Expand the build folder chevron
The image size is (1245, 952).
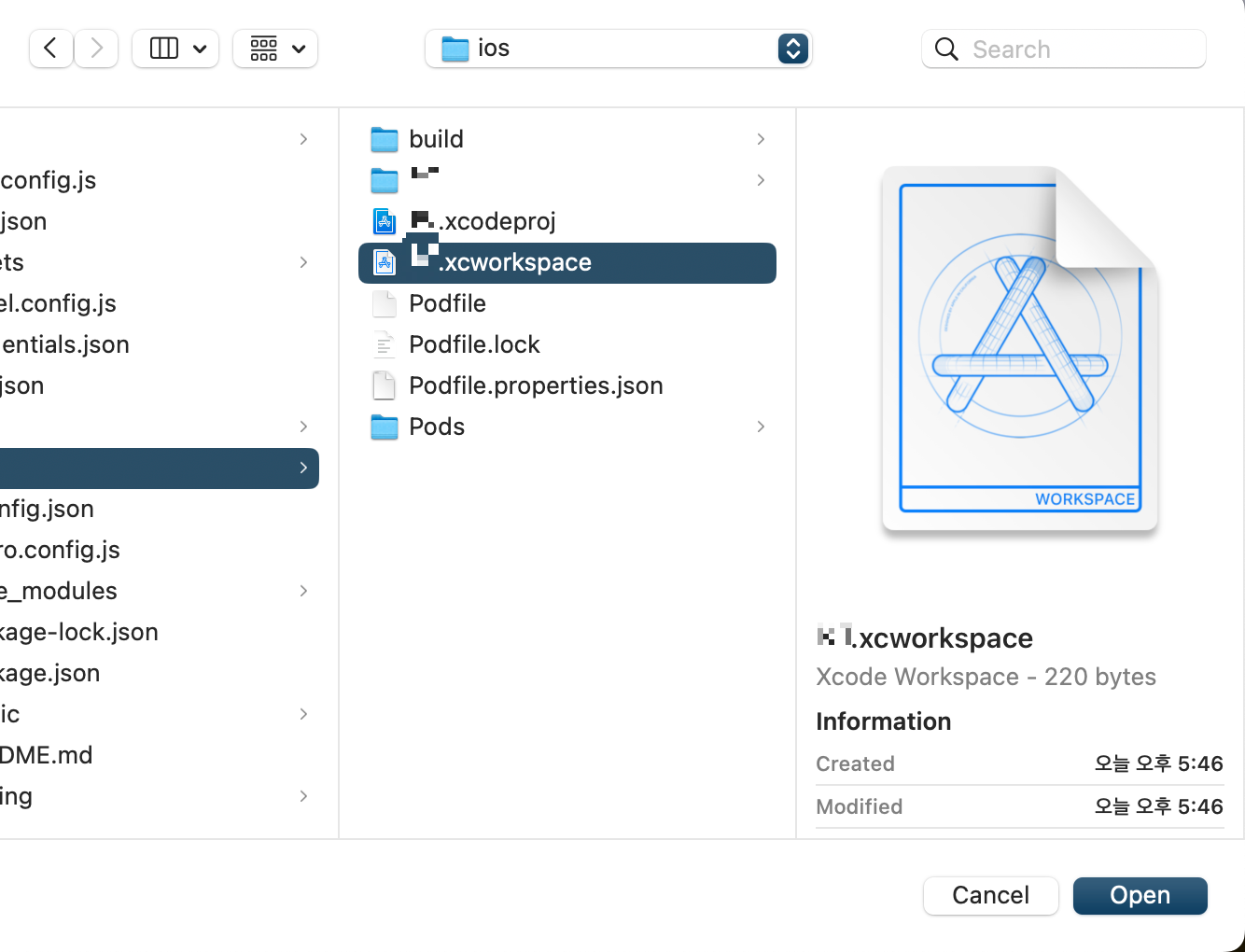pos(761,139)
